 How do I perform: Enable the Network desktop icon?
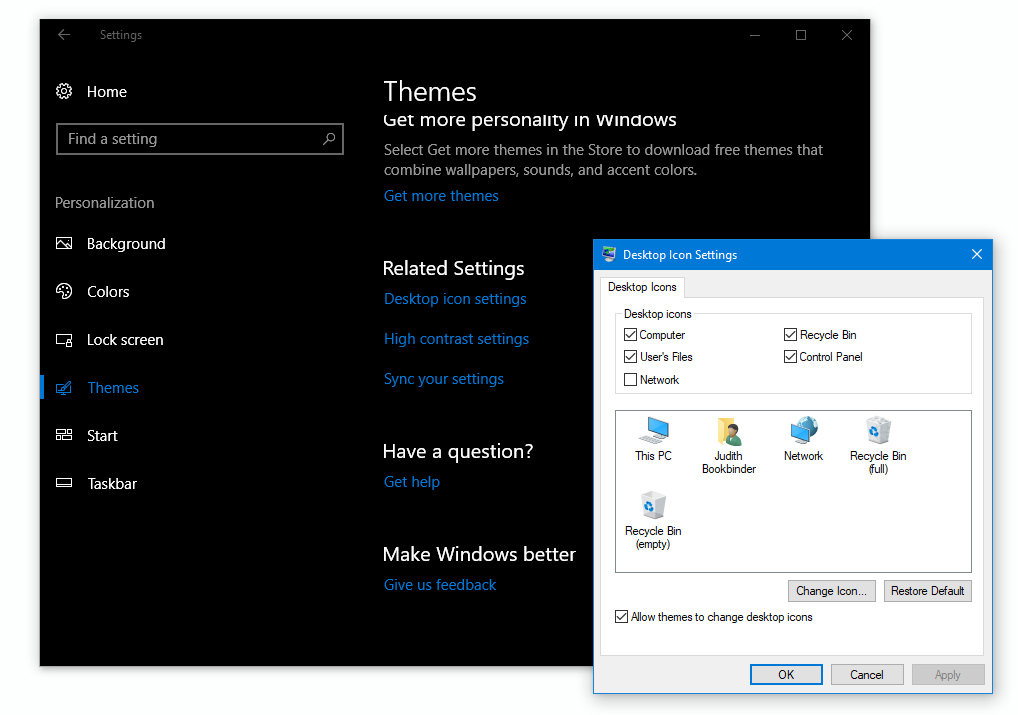point(629,379)
